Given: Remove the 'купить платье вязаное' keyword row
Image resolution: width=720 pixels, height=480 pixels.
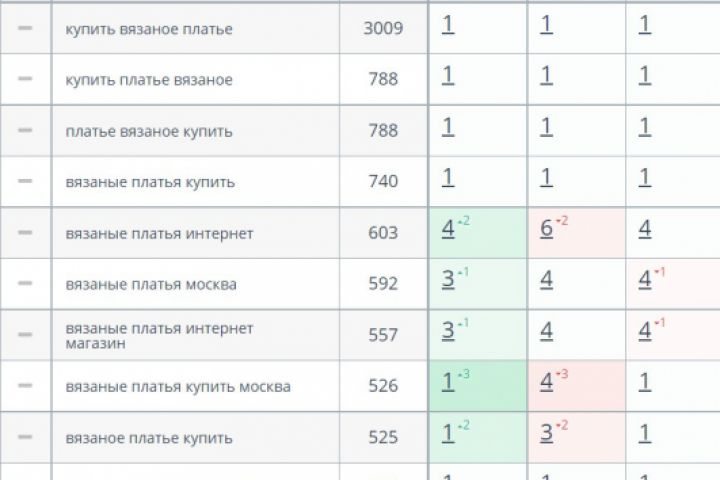Looking at the screenshot, I should click(25, 79).
